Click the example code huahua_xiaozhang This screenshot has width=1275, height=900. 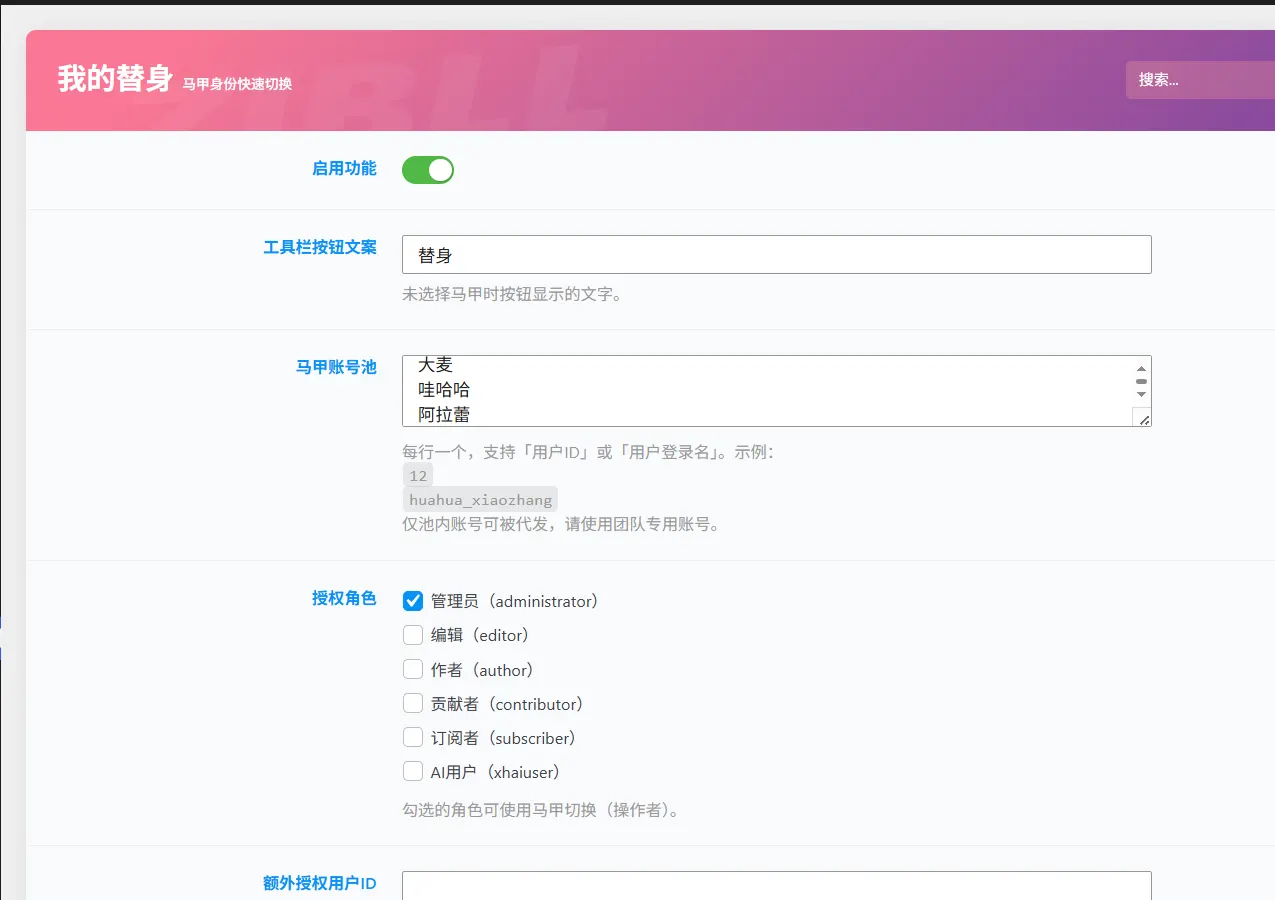coord(480,500)
